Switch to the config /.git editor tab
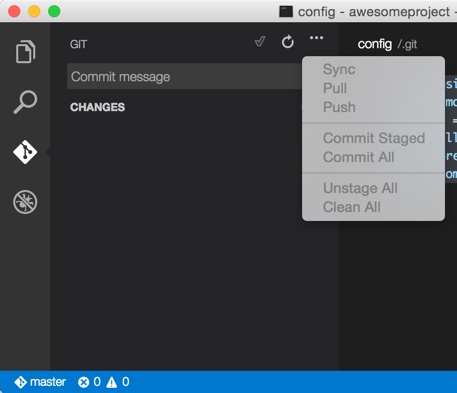Screen dimensions: 457x393 [387, 44]
